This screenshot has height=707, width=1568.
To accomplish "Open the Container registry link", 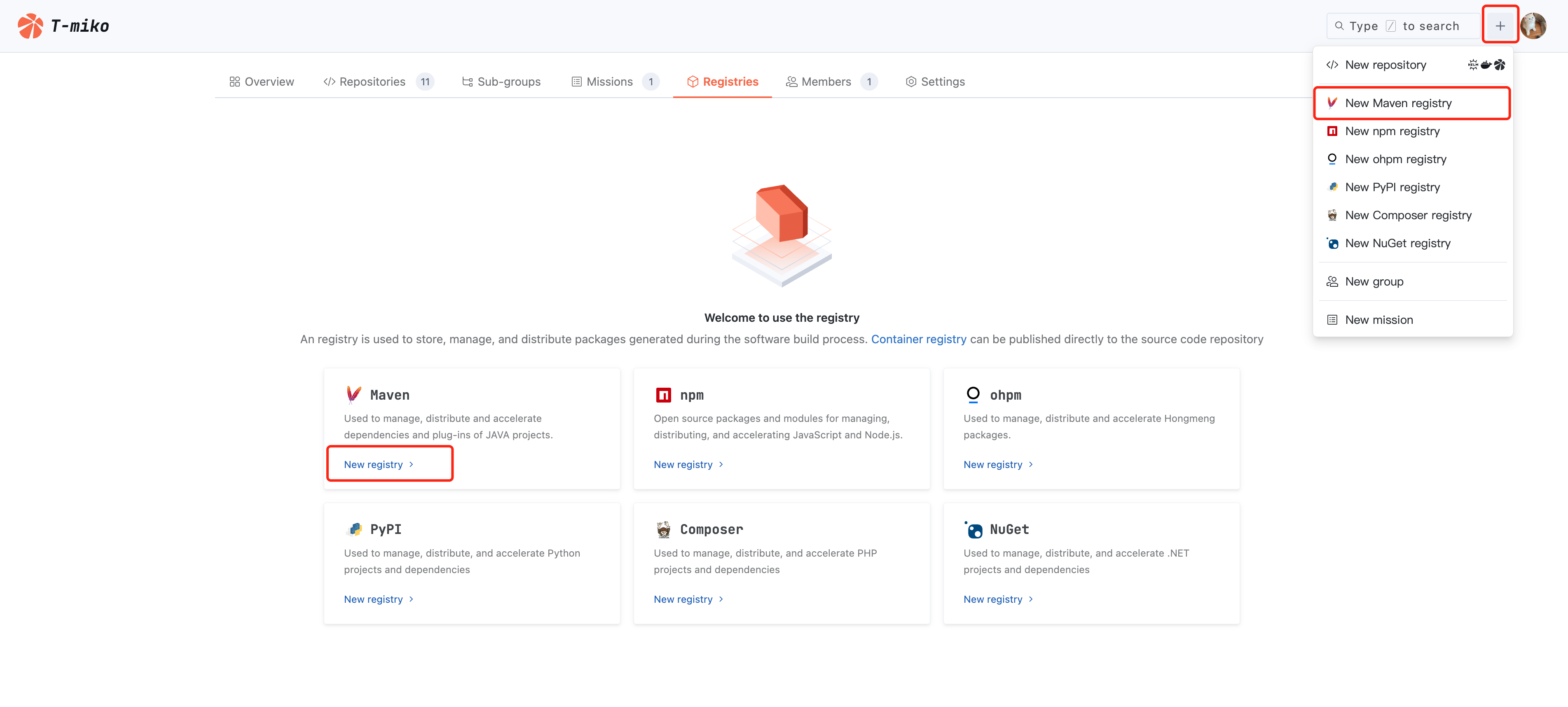I will (x=918, y=339).
